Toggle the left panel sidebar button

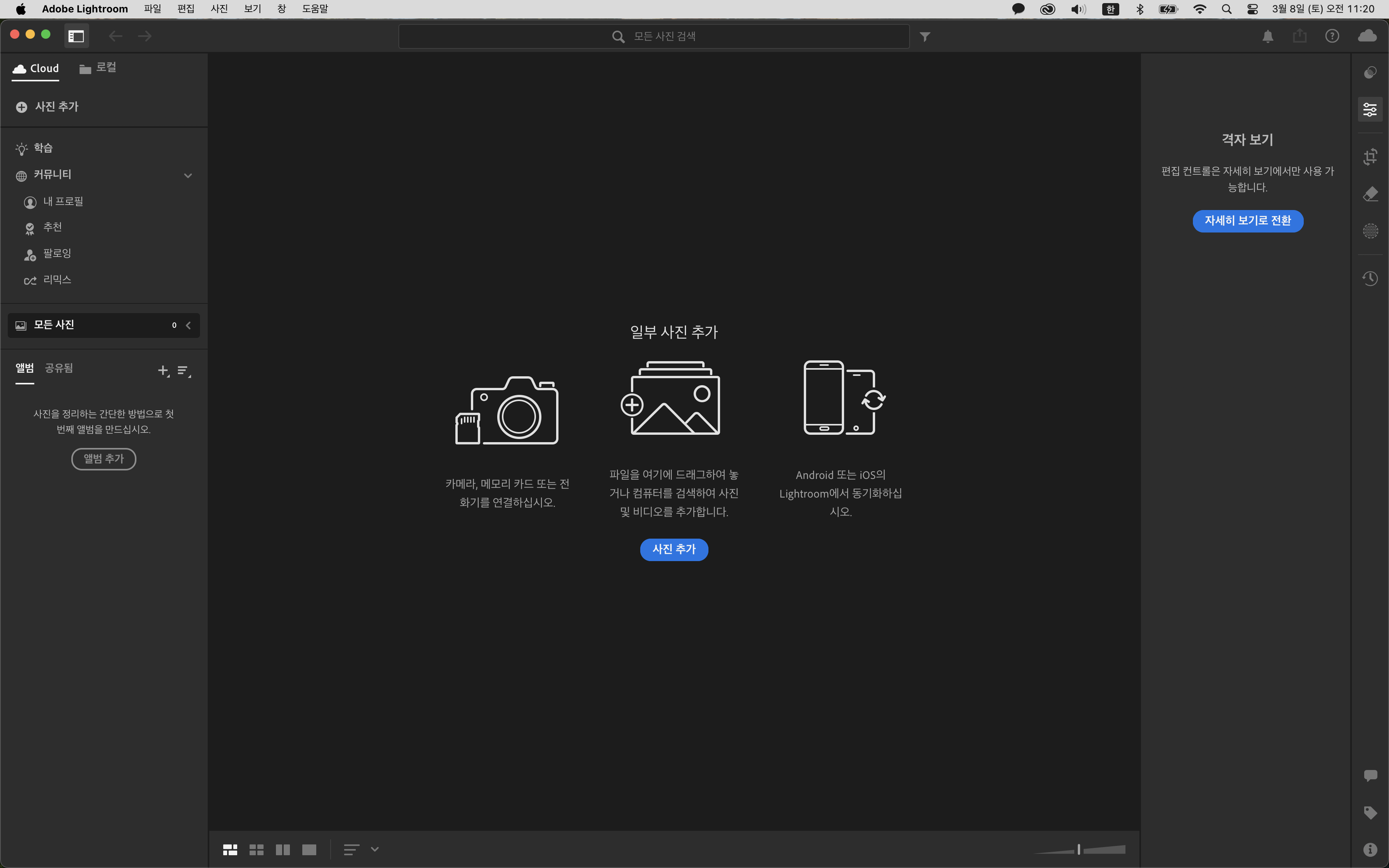tap(76, 36)
